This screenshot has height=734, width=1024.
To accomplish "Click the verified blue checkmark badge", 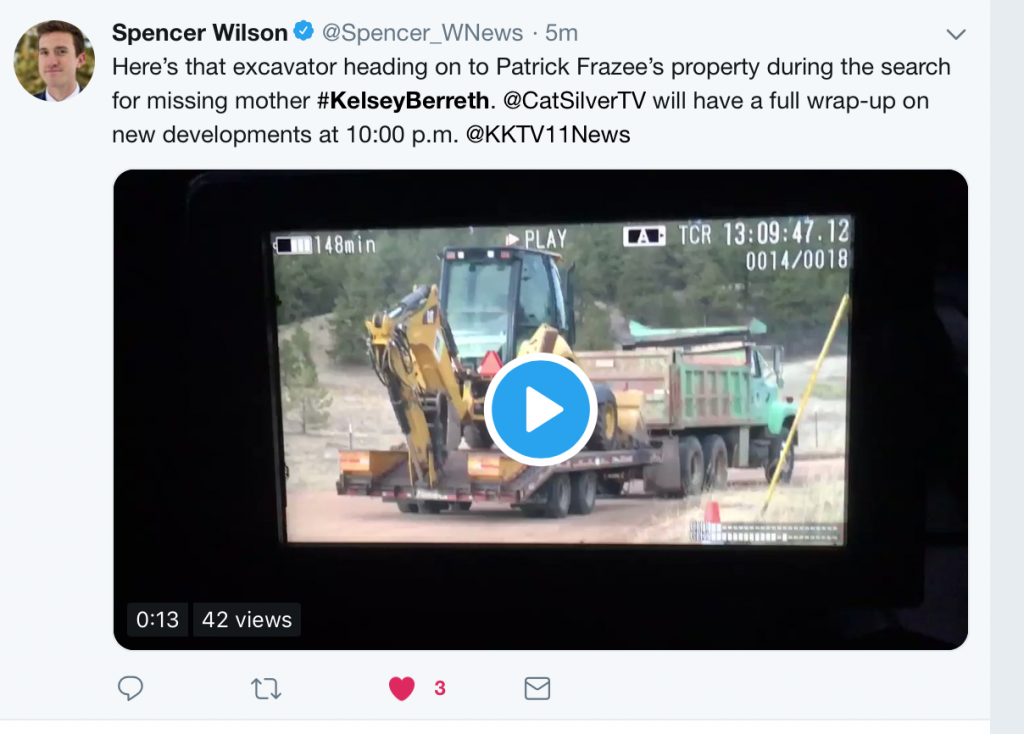I will click(x=304, y=31).
